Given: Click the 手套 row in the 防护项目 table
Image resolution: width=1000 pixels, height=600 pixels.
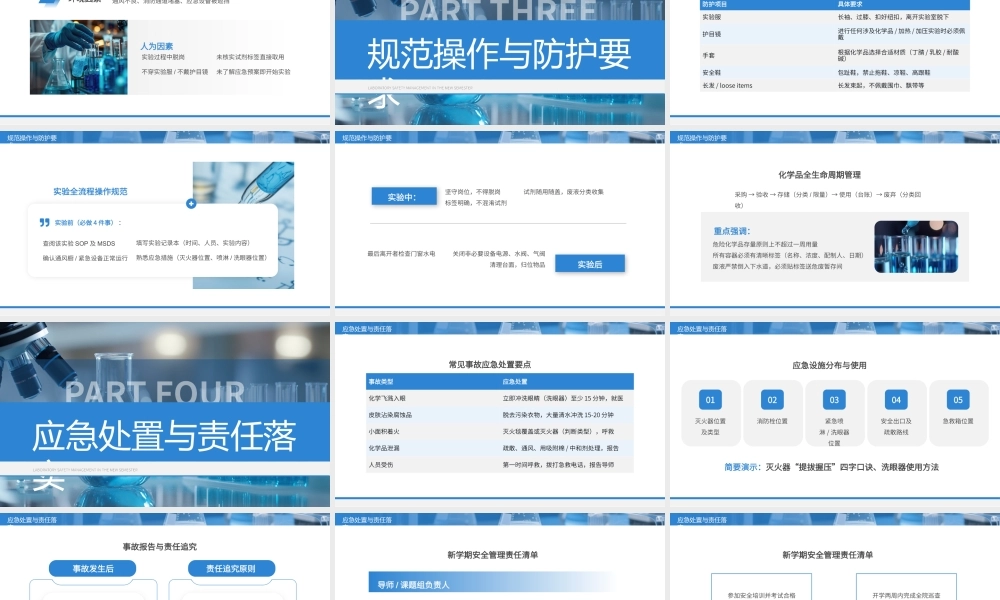Looking at the screenshot, I should (835, 55).
